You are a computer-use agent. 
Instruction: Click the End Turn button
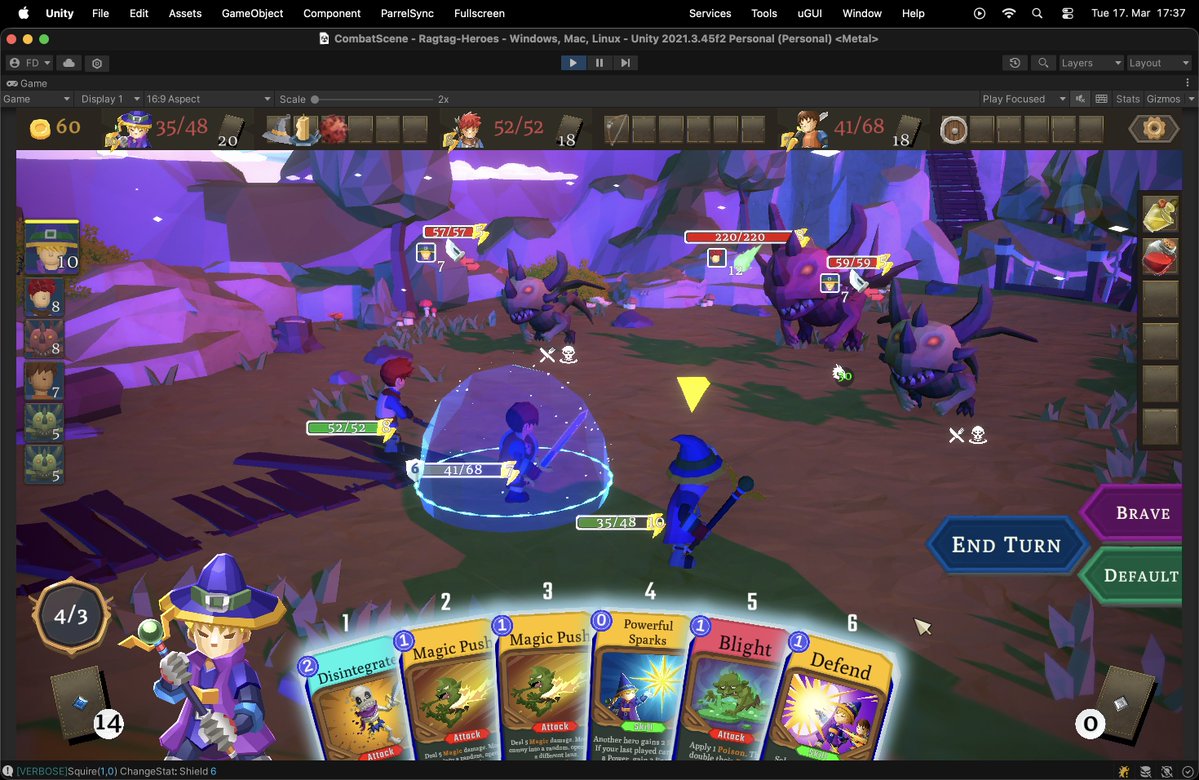click(1005, 545)
